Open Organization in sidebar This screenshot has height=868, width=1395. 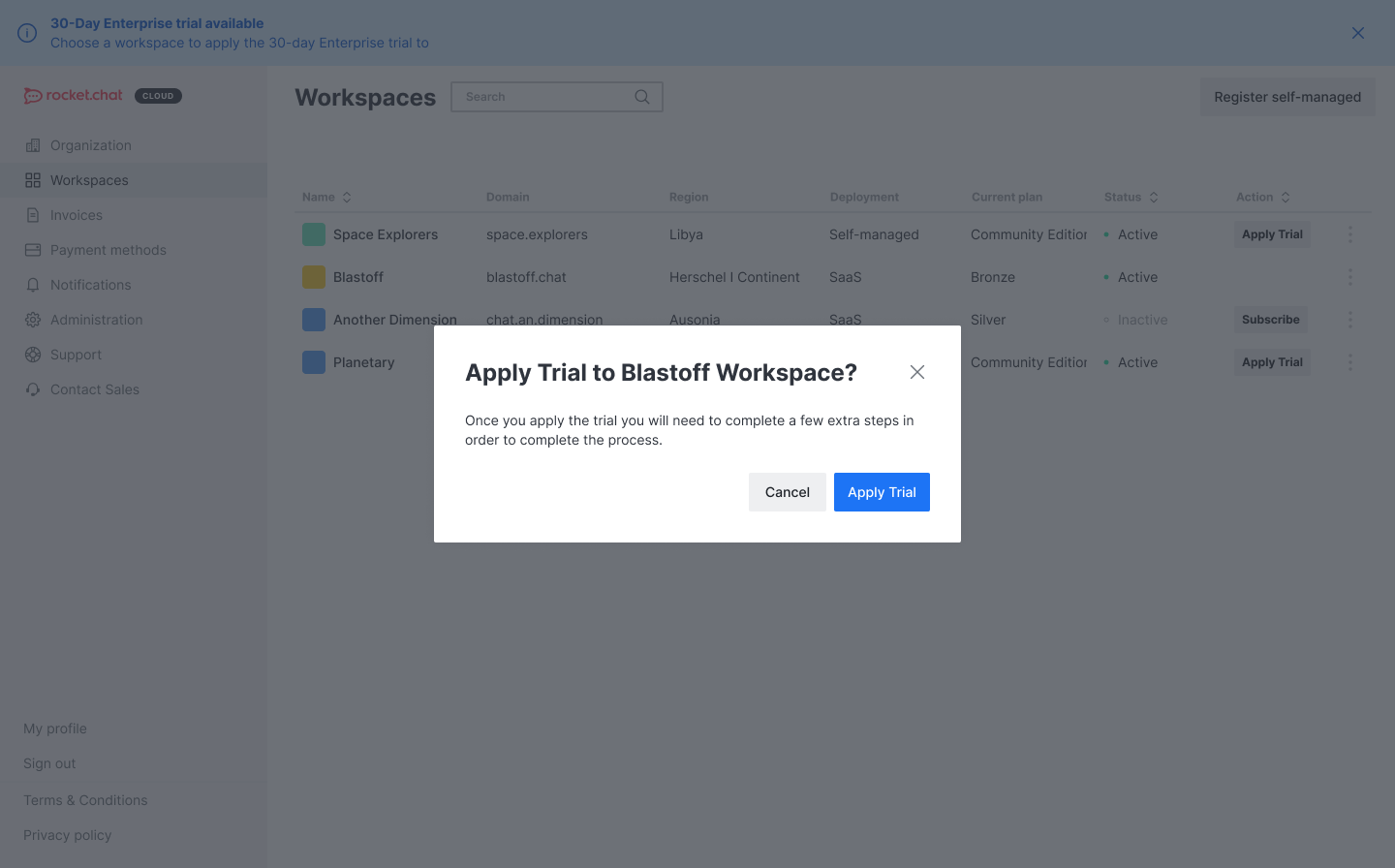pyautogui.click(x=134, y=145)
